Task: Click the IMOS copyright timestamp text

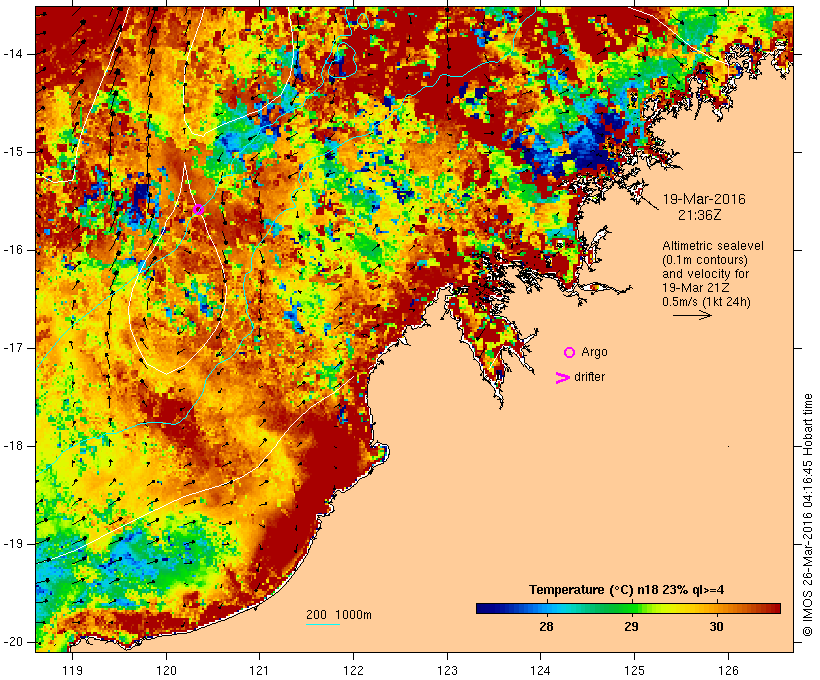Action: (808, 515)
